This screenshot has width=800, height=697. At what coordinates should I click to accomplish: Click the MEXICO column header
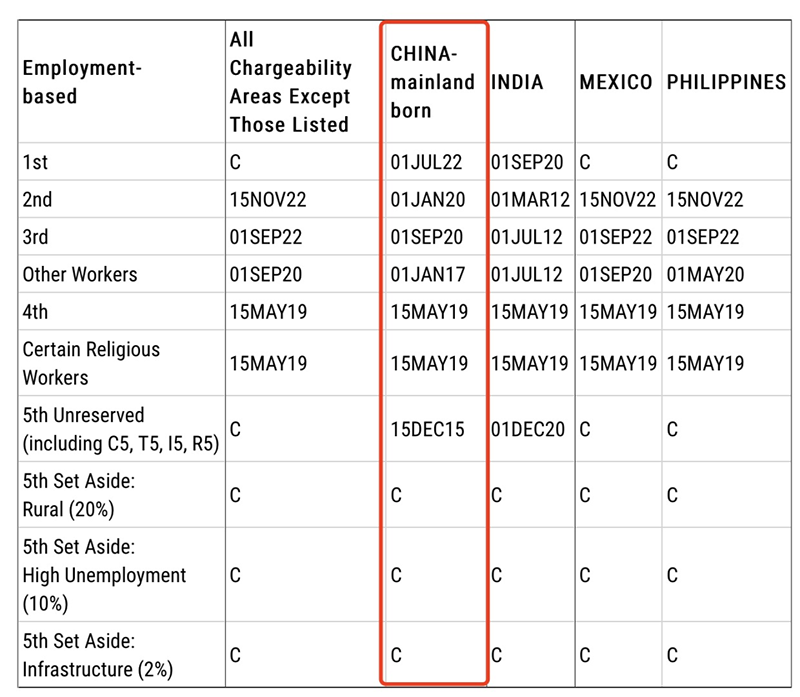point(615,82)
